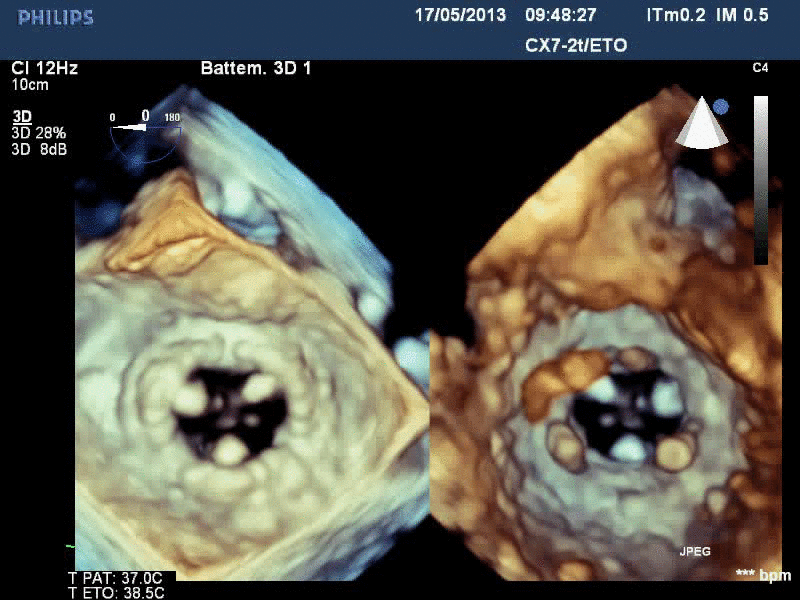Click the 3D 28% setting
Image resolution: width=800 pixels, height=600 pixels.
coord(39,133)
